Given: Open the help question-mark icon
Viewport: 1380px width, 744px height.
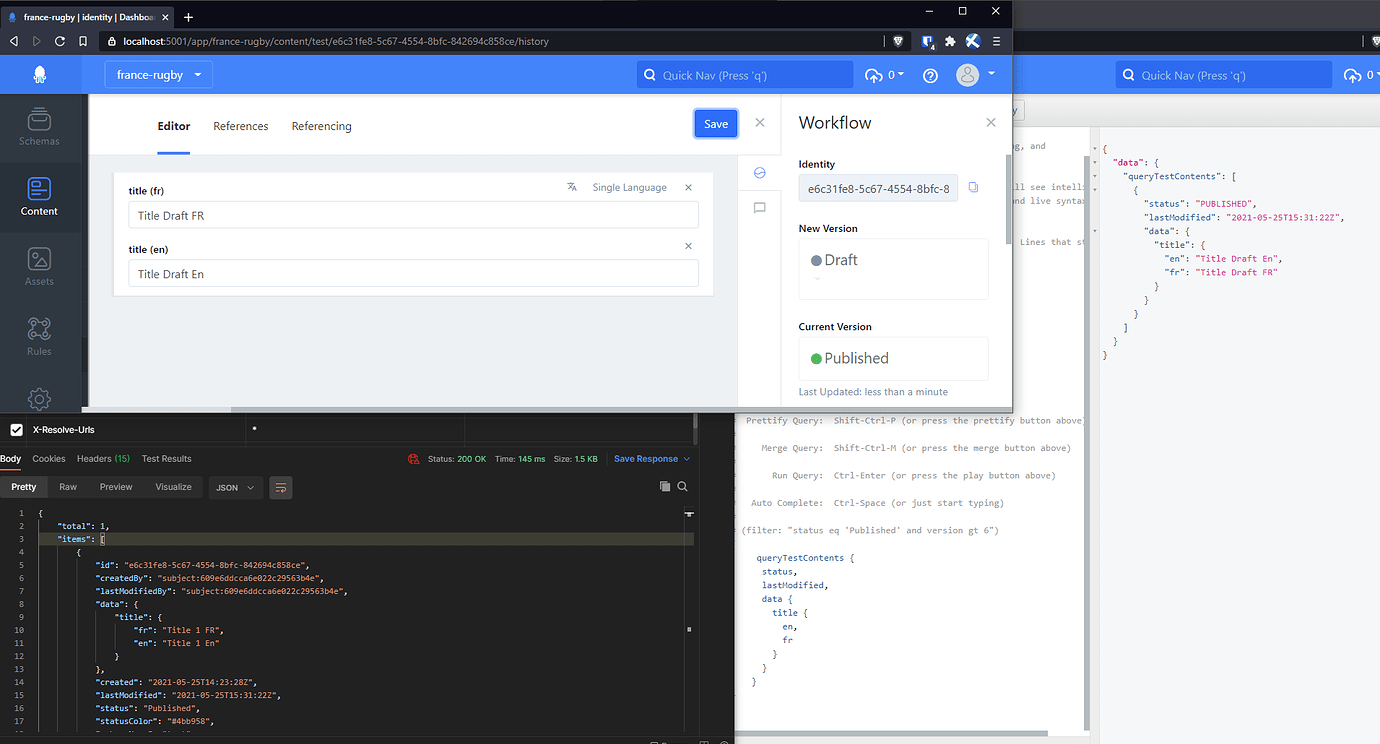Looking at the screenshot, I should pos(930,75).
